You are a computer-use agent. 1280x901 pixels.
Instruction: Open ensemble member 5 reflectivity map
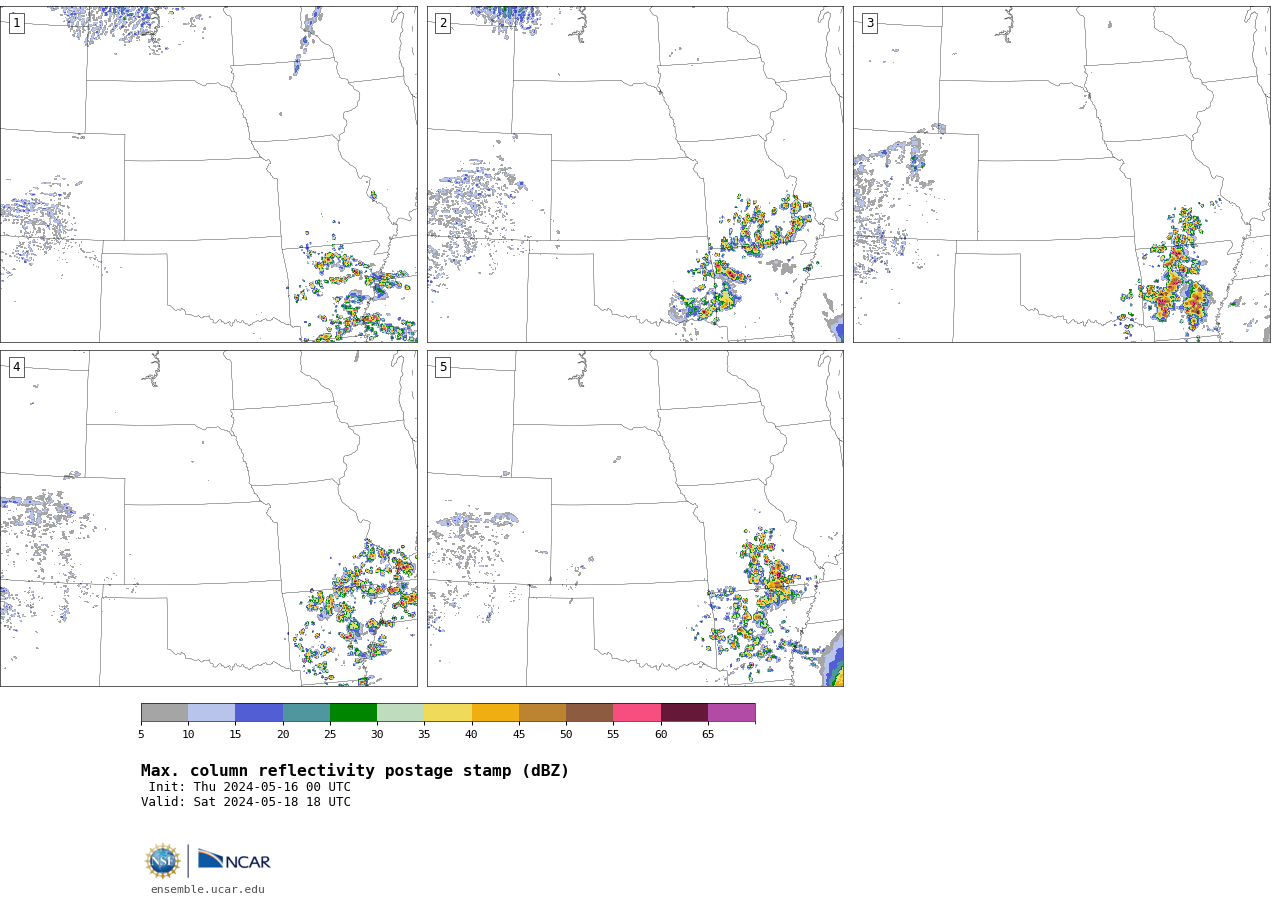click(635, 518)
